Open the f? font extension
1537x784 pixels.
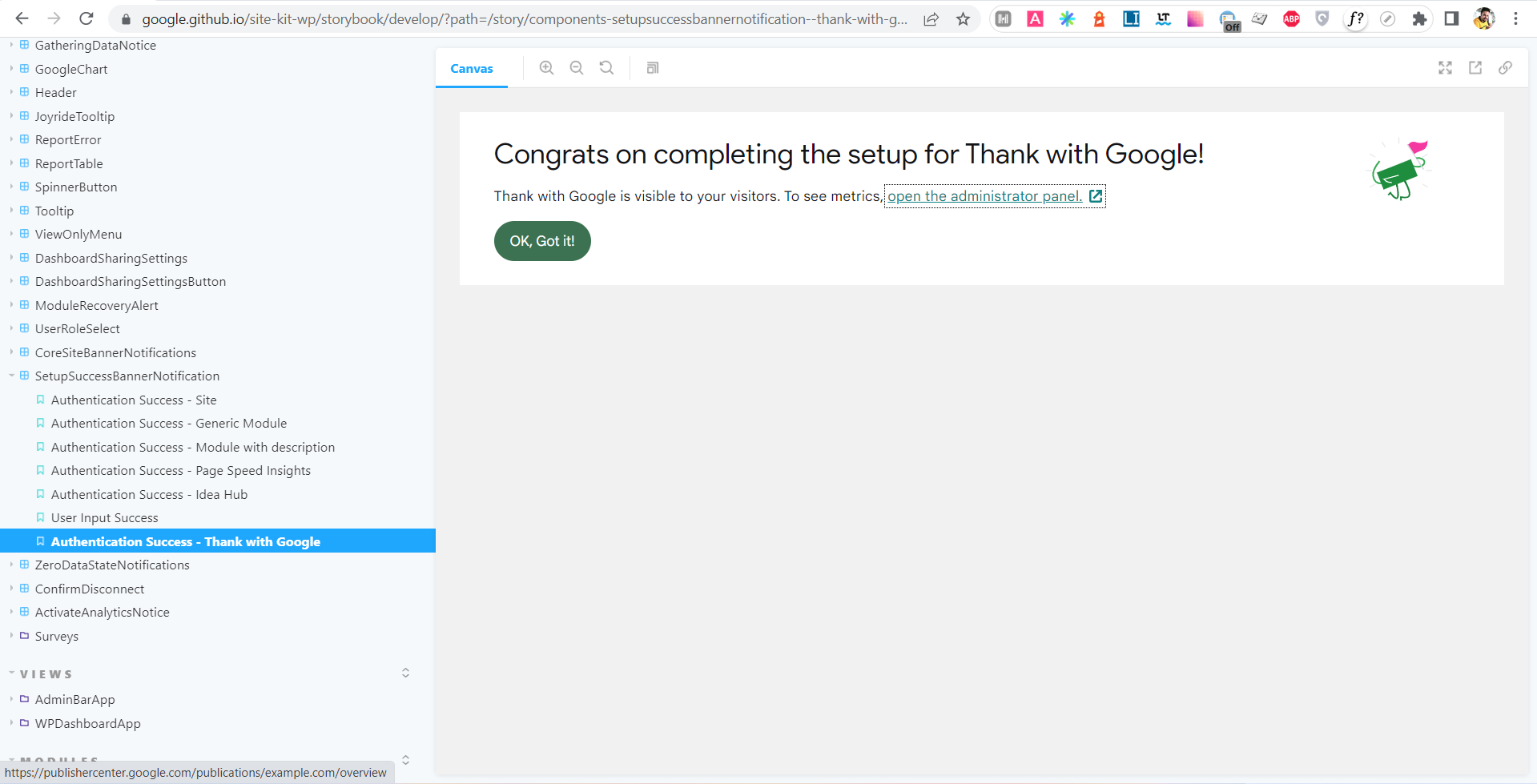[x=1355, y=19]
